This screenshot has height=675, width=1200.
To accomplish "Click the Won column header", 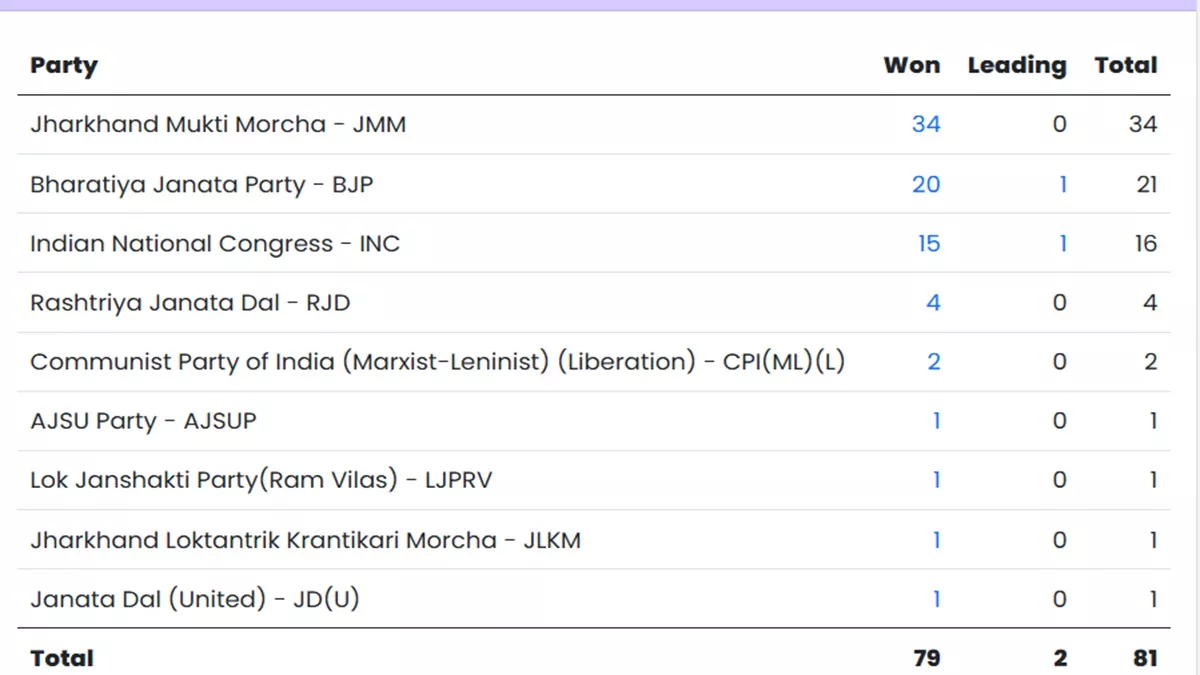I will (x=911, y=66).
